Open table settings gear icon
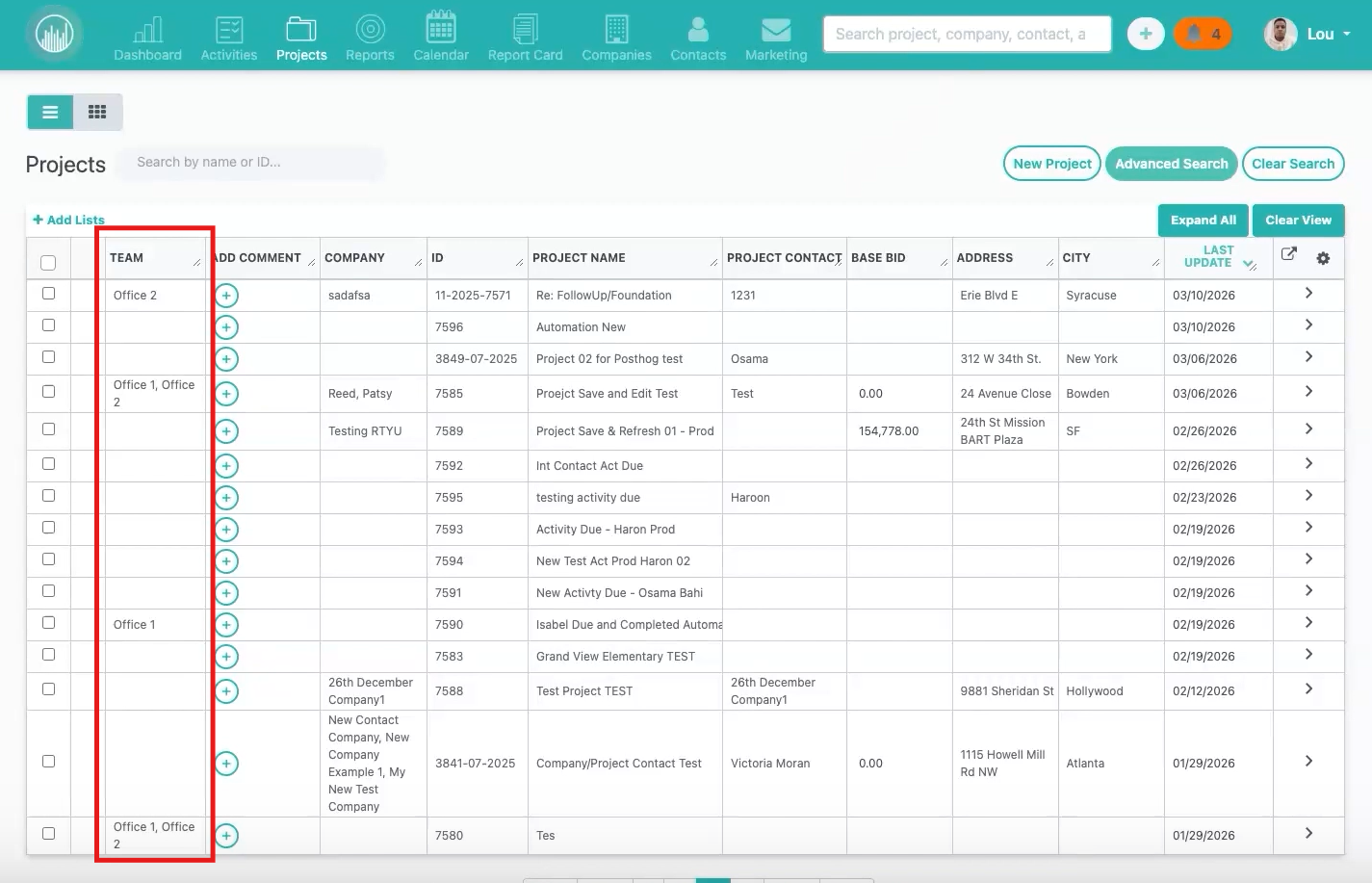The width and height of the screenshot is (1372, 883). coord(1323,258)
